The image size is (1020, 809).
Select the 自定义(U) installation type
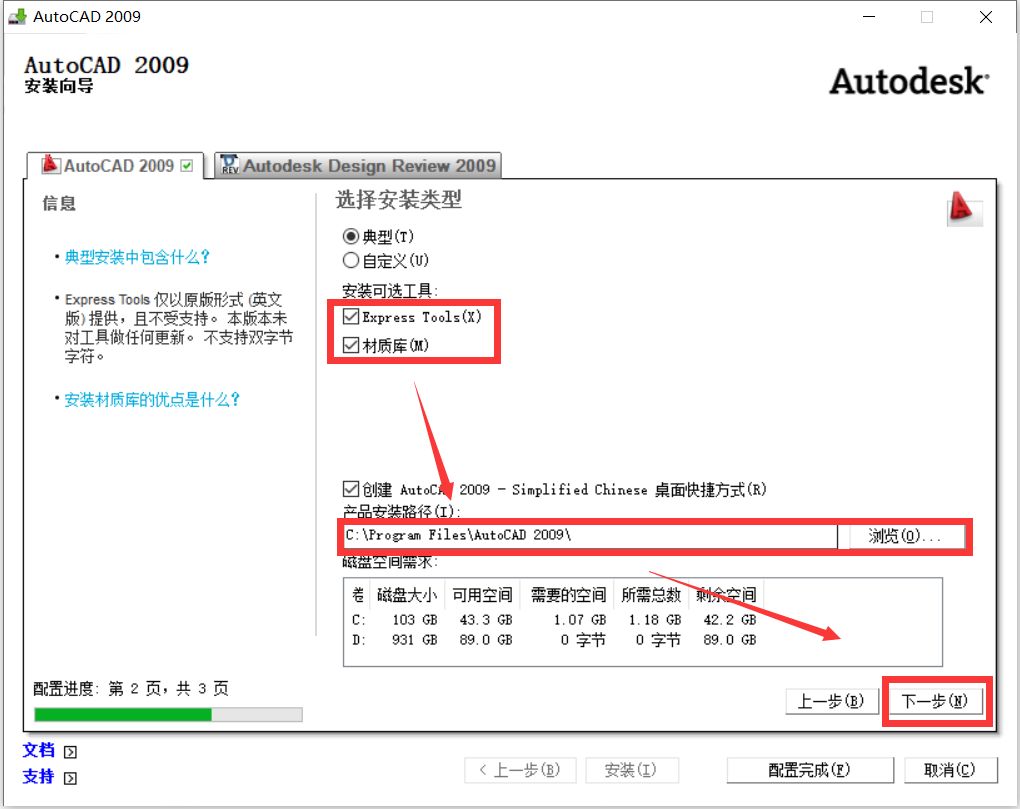point(351,261)
